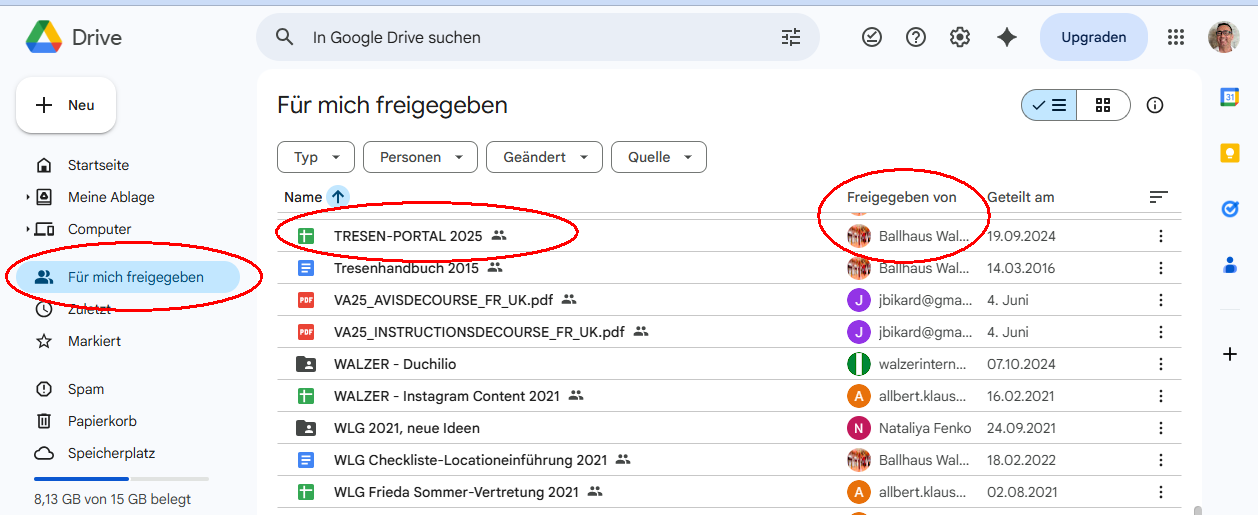Open Google Tasks in side panel
The height and width of the screenshot is (515, 1258).
[x=1230, y=209]
